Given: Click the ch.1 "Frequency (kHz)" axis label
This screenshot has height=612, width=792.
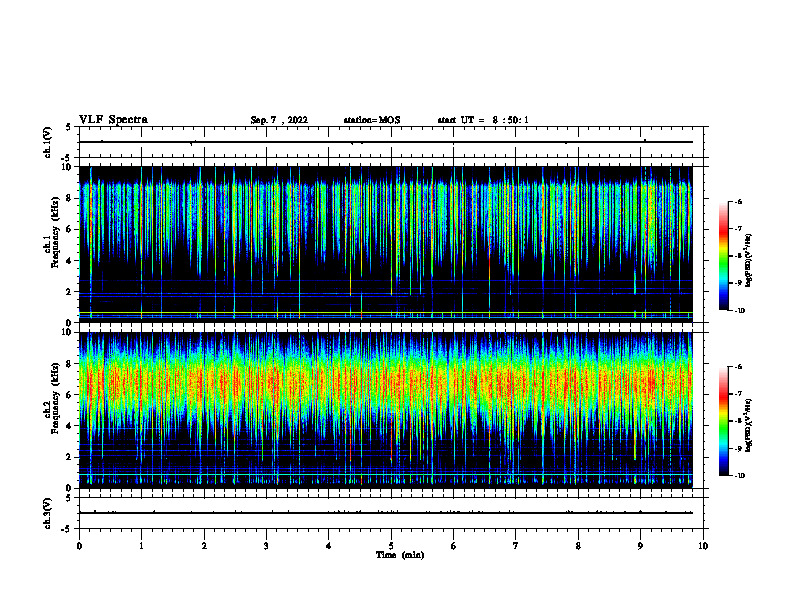Looking at the screenshot, I should click(x=55, y=233).
